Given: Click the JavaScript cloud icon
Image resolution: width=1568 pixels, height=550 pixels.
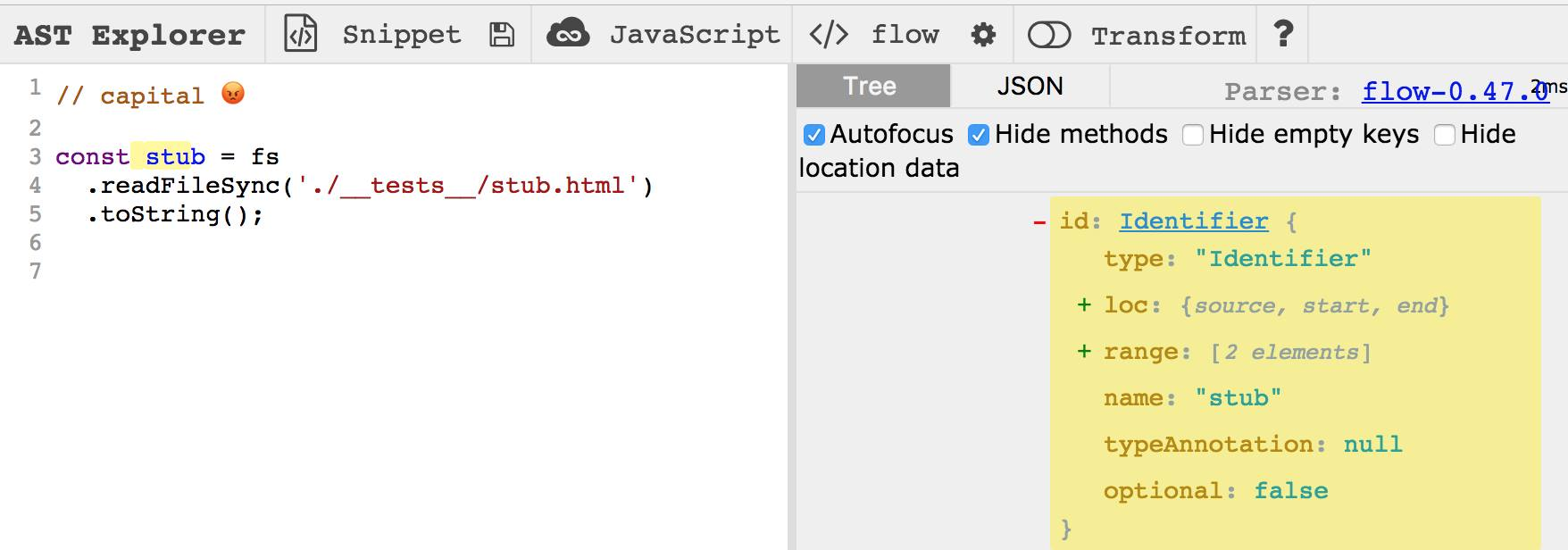Looking at the screenshot, I should click(568, 33).
